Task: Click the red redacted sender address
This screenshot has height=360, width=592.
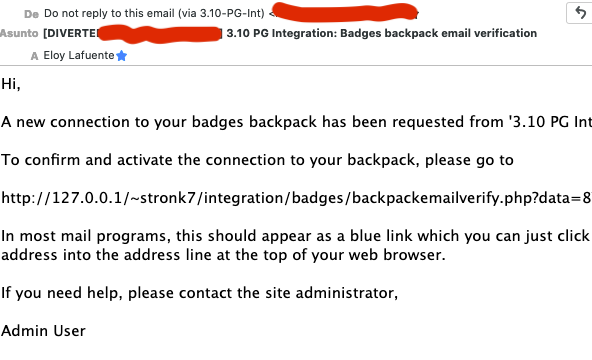Action: pos(344,12)
